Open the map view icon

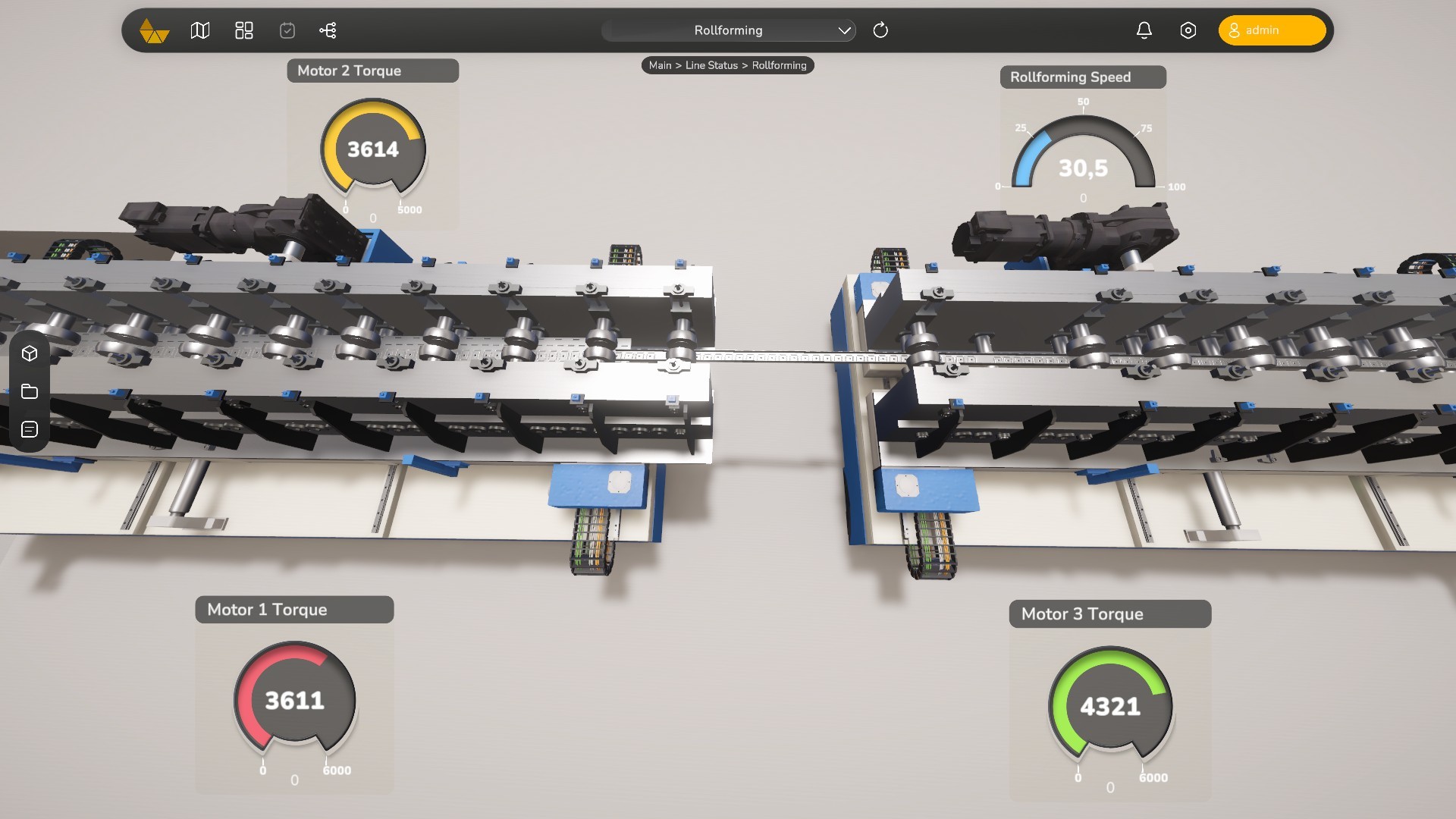pyautogui.click(x=200, y=30)
